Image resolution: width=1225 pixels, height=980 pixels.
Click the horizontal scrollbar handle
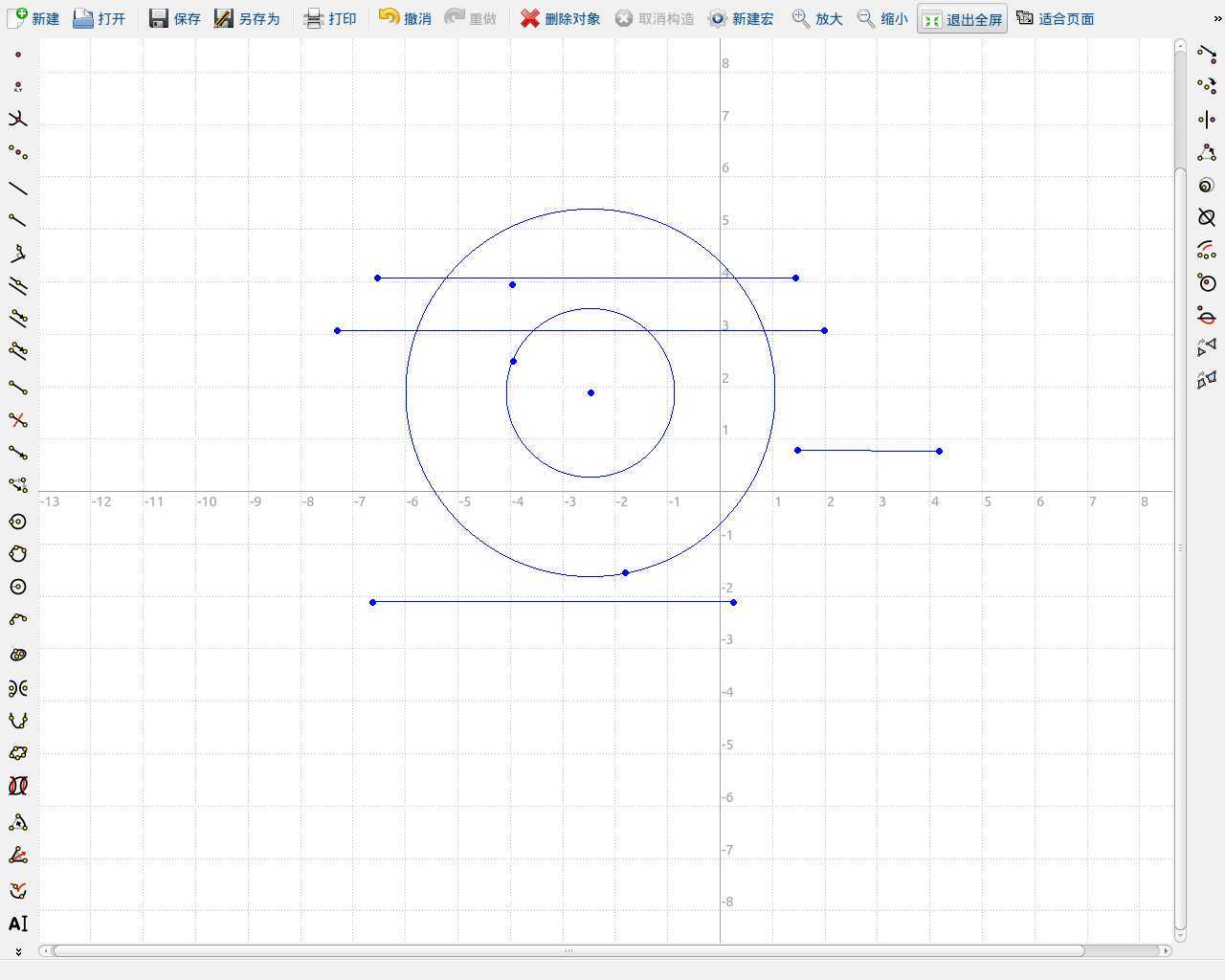(568, 950)
